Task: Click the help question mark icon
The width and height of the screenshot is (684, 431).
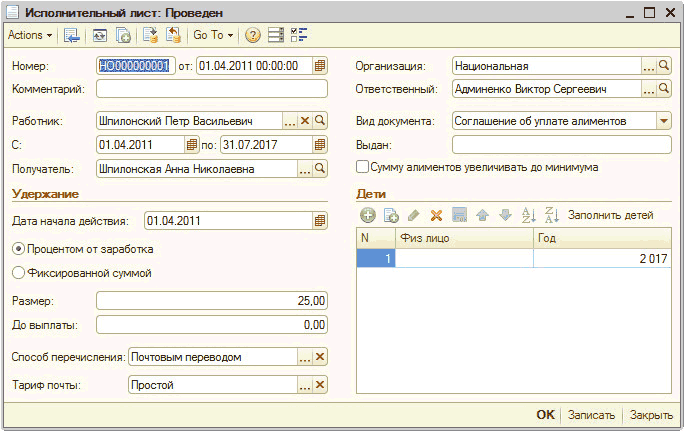Action: click(252, 35)
